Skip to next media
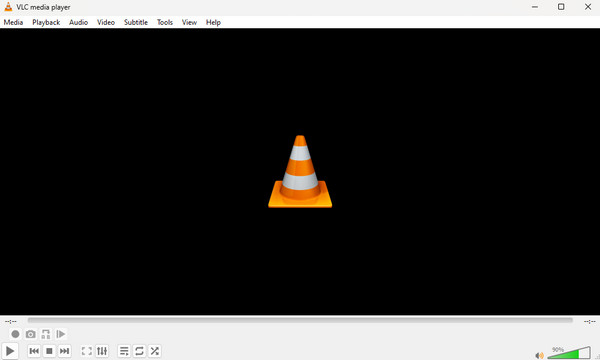 (x=64, y=351)
